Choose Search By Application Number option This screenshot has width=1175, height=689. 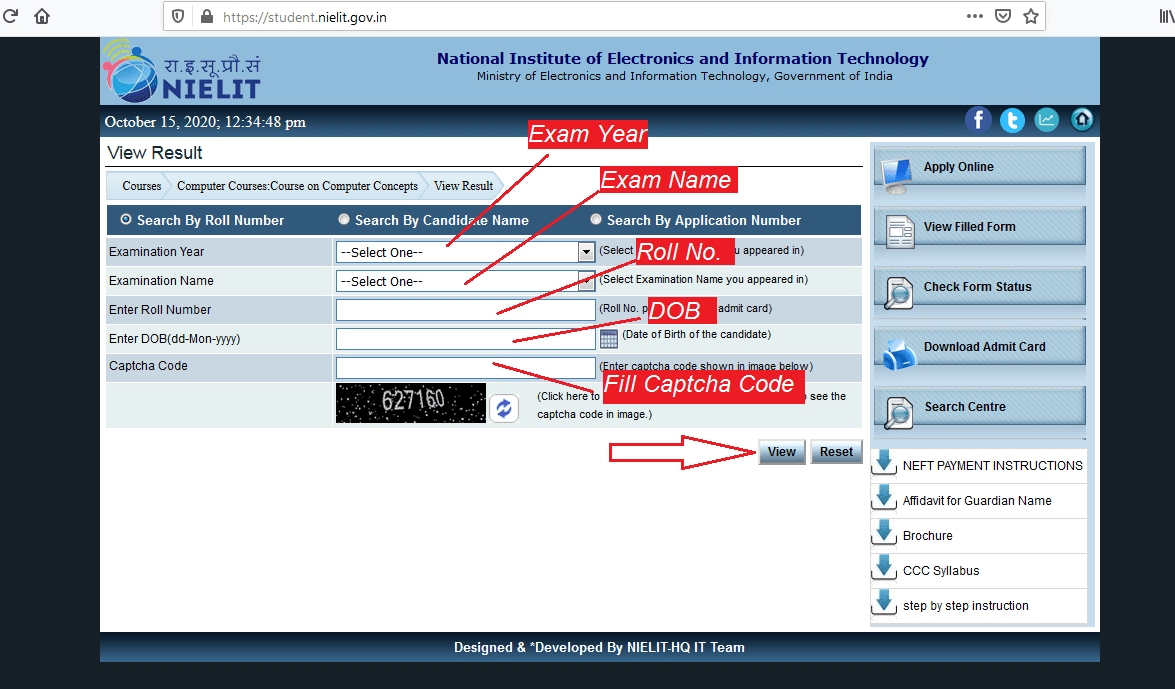[x=596, y=219]
